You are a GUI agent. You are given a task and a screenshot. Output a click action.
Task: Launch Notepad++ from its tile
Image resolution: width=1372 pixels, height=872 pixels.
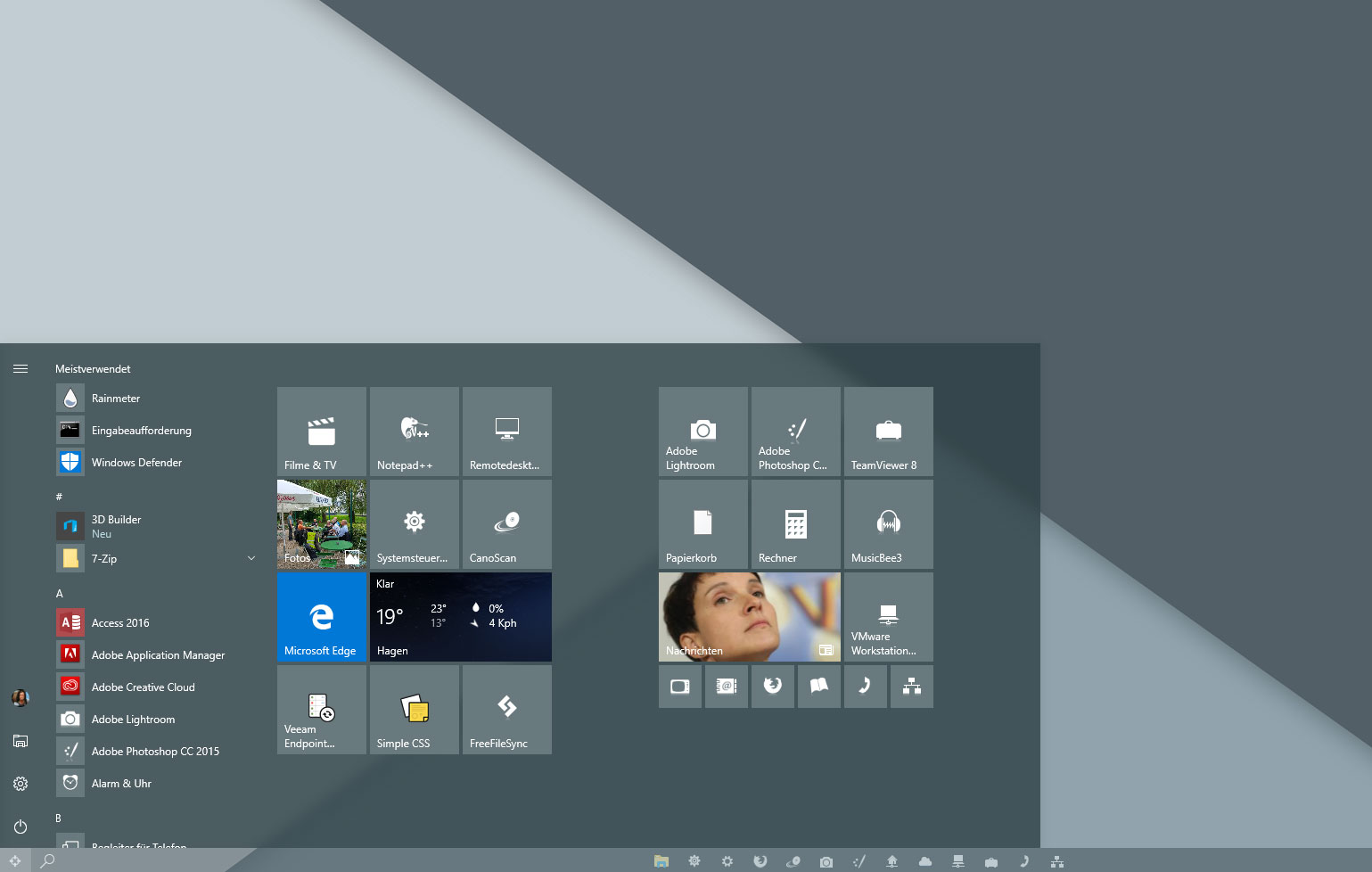pyautogui.click(x=415, y=432)
